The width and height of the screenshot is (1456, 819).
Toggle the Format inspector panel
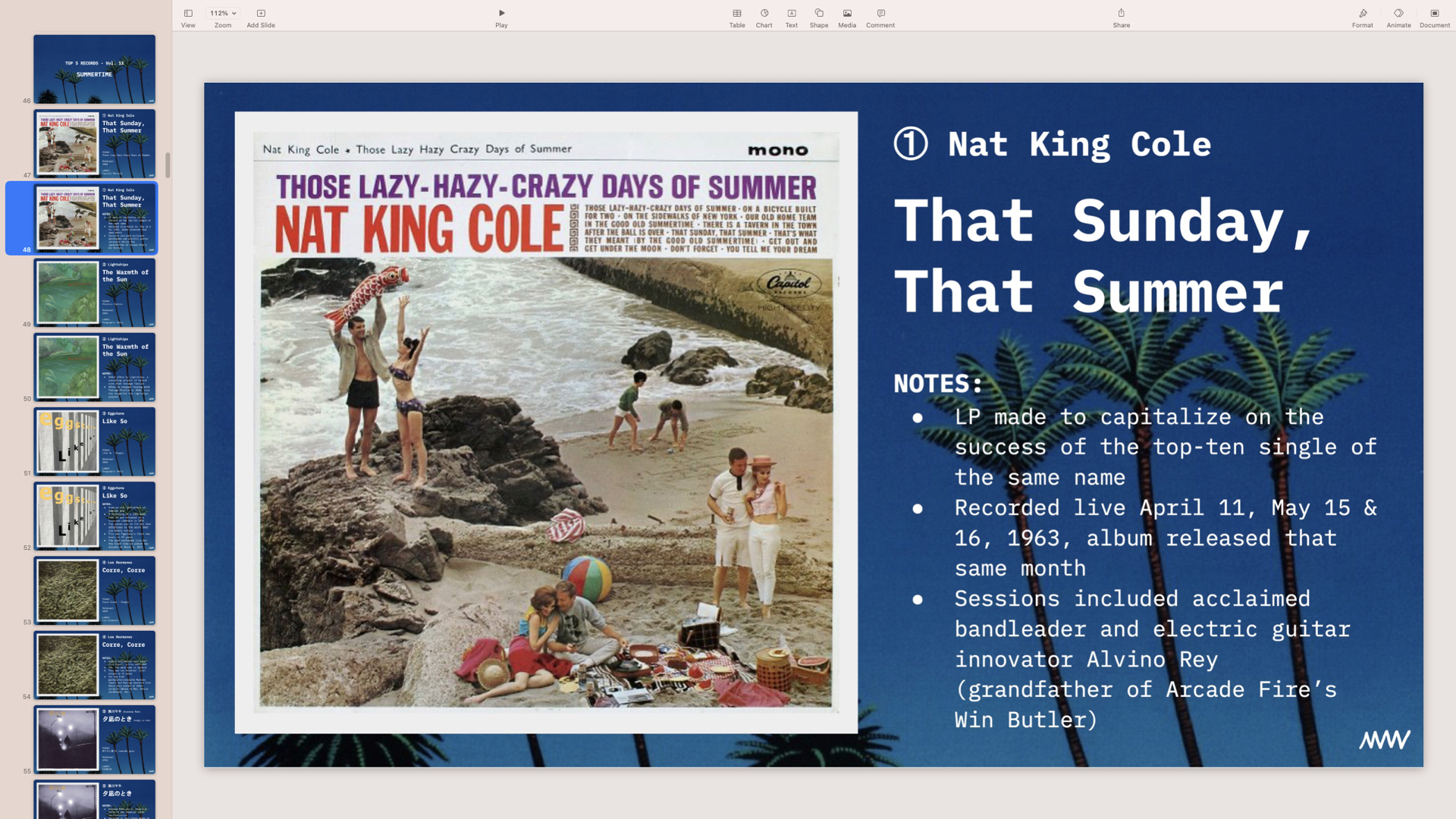click(x=1362, y=14)
